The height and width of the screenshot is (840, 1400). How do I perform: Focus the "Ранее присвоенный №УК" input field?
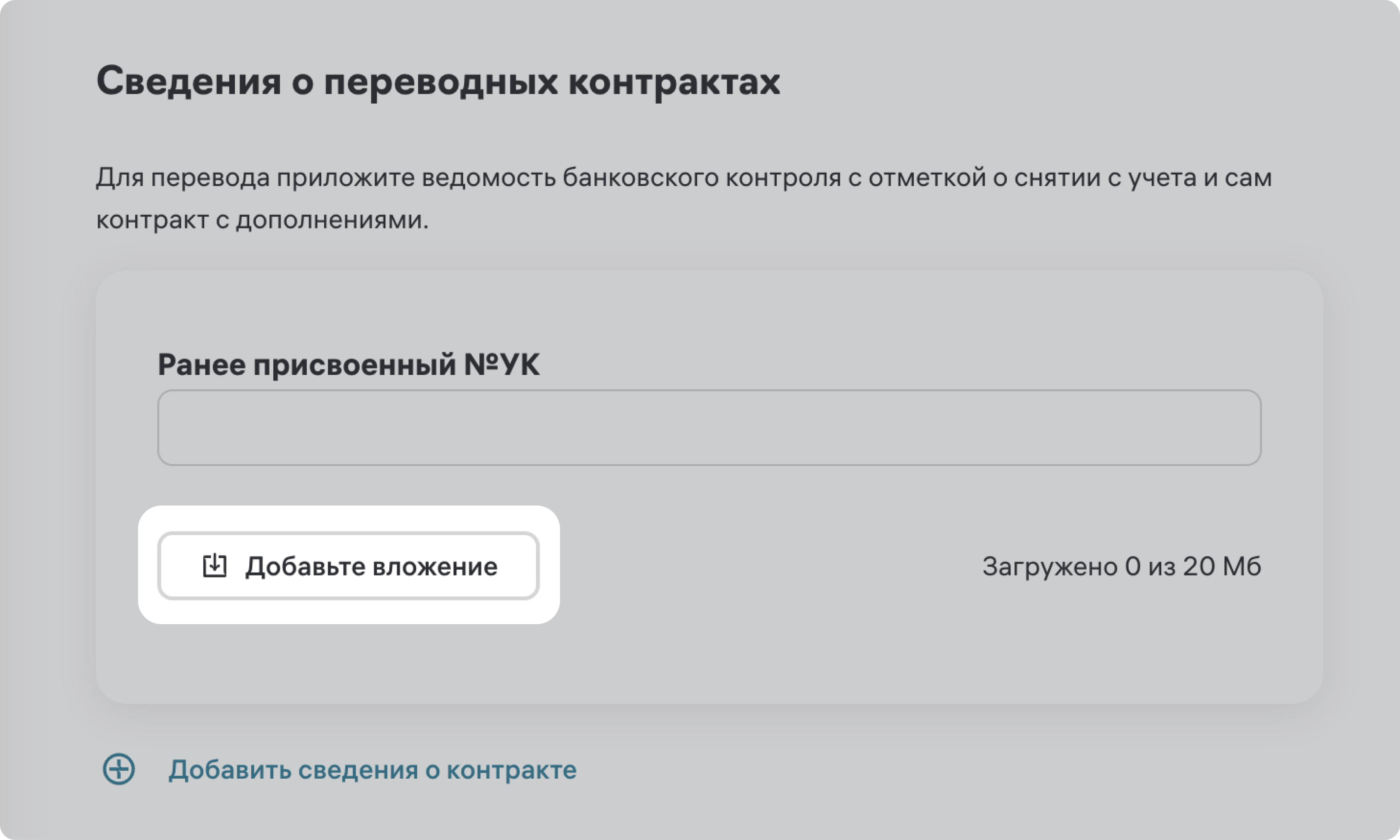pyautogui.click(x=709, y=427)
